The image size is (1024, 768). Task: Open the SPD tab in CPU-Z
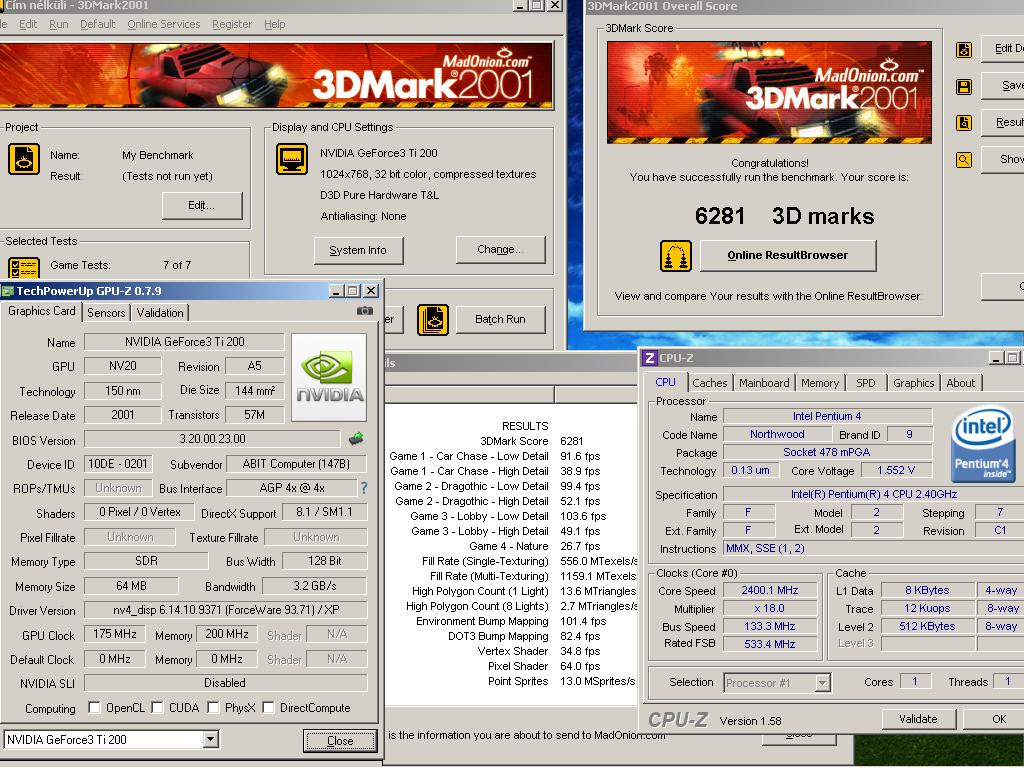tap(866, 383)
